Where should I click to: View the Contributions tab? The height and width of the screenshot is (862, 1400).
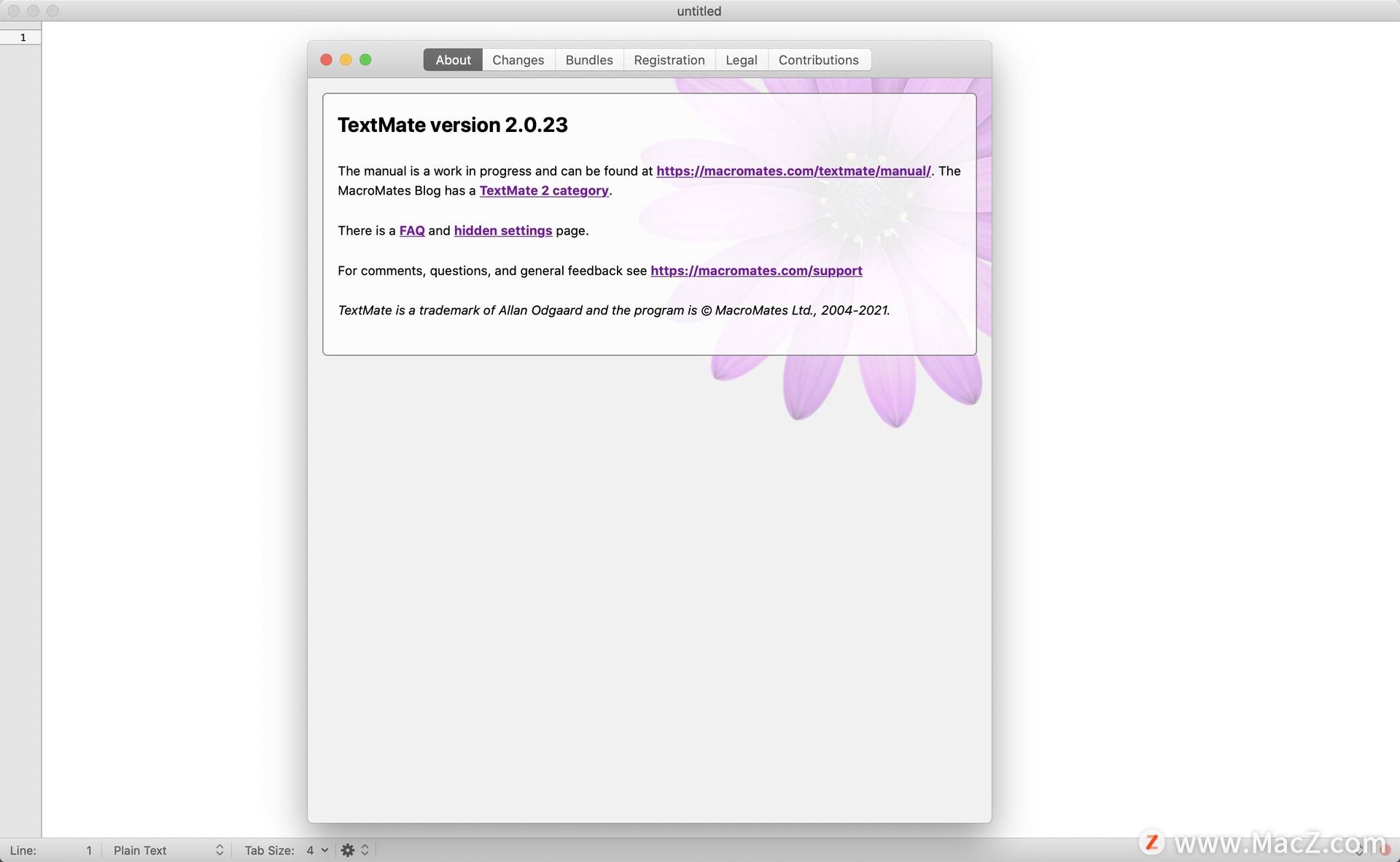(x=819, y=60)
